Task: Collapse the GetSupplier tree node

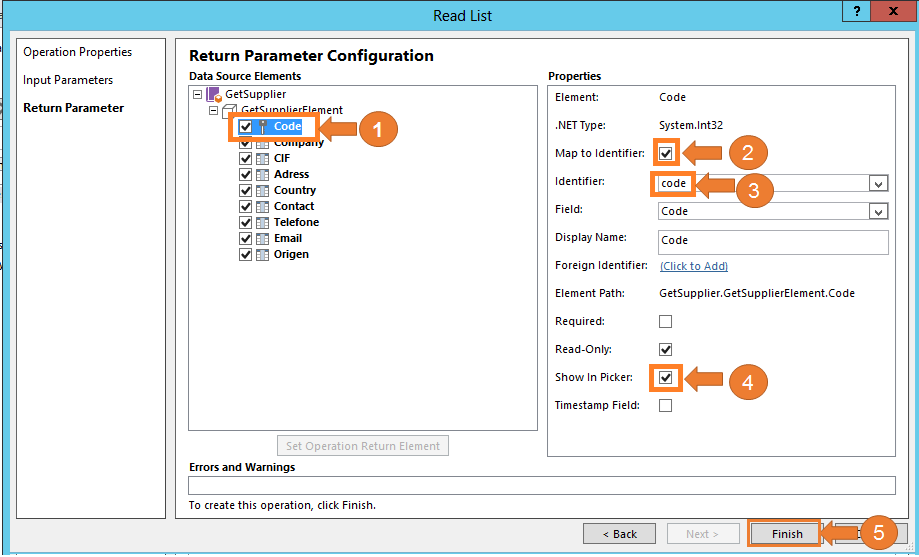Action: [x=197, y=95]
